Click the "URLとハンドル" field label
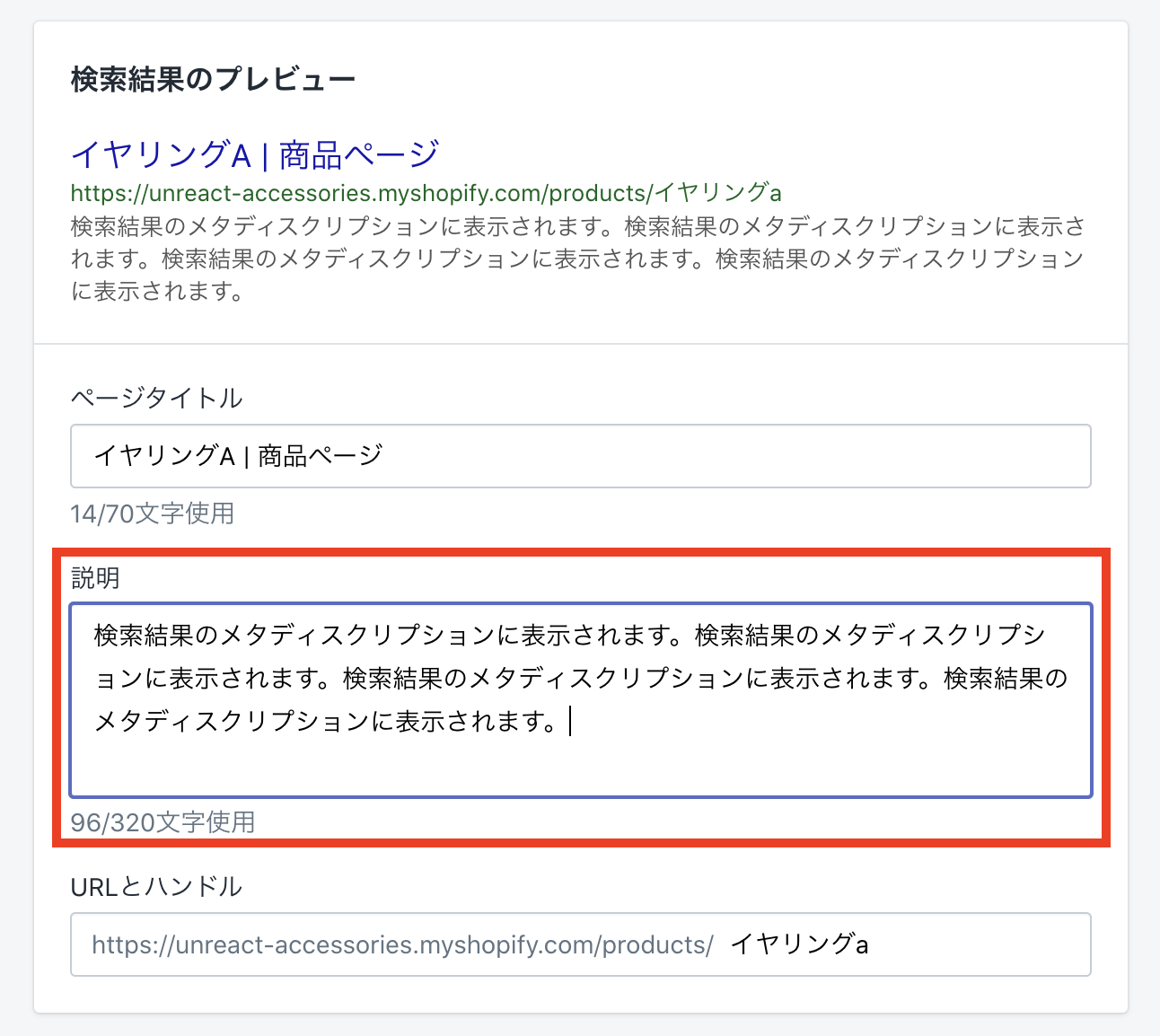The image size is (1160, 1036). click(156, 887)
